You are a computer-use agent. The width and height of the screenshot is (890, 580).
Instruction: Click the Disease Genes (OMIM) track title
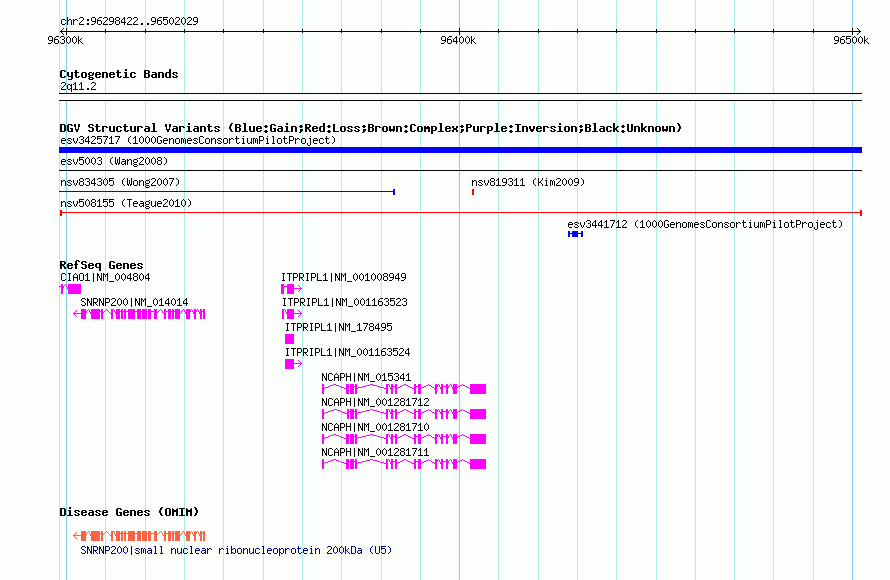tap(129, 512)
